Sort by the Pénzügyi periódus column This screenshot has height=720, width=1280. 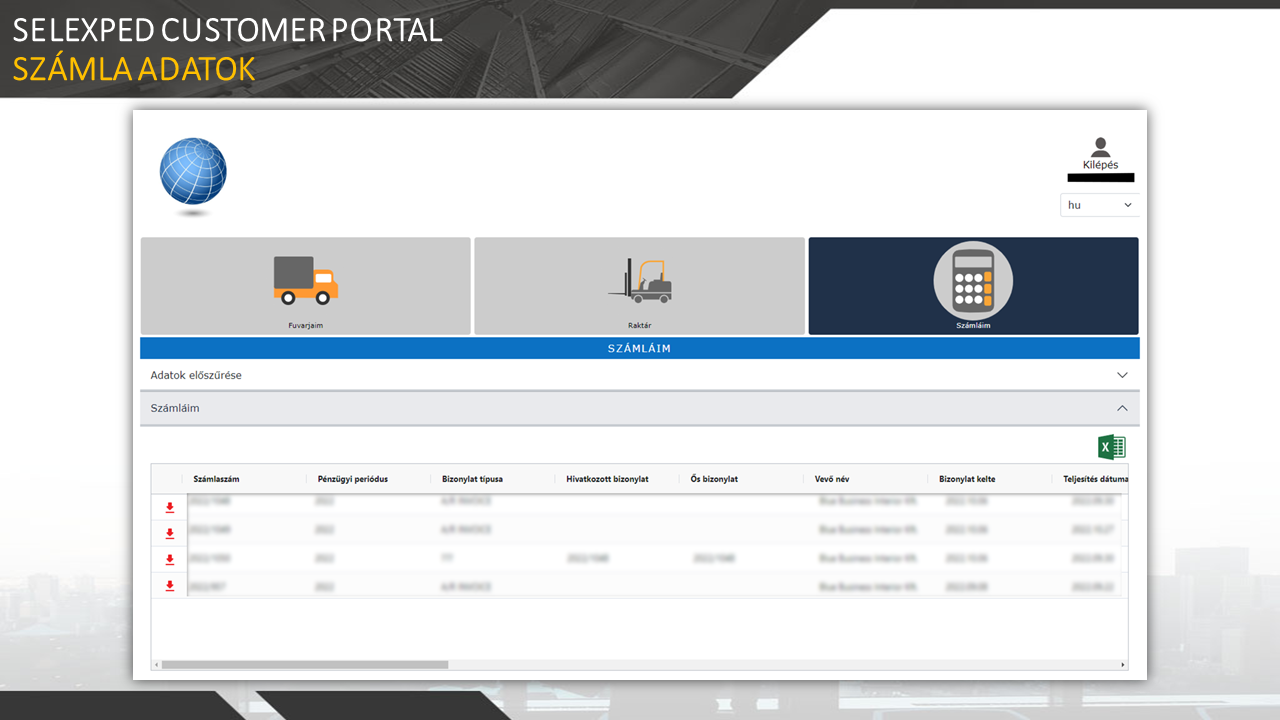[351, 479]
